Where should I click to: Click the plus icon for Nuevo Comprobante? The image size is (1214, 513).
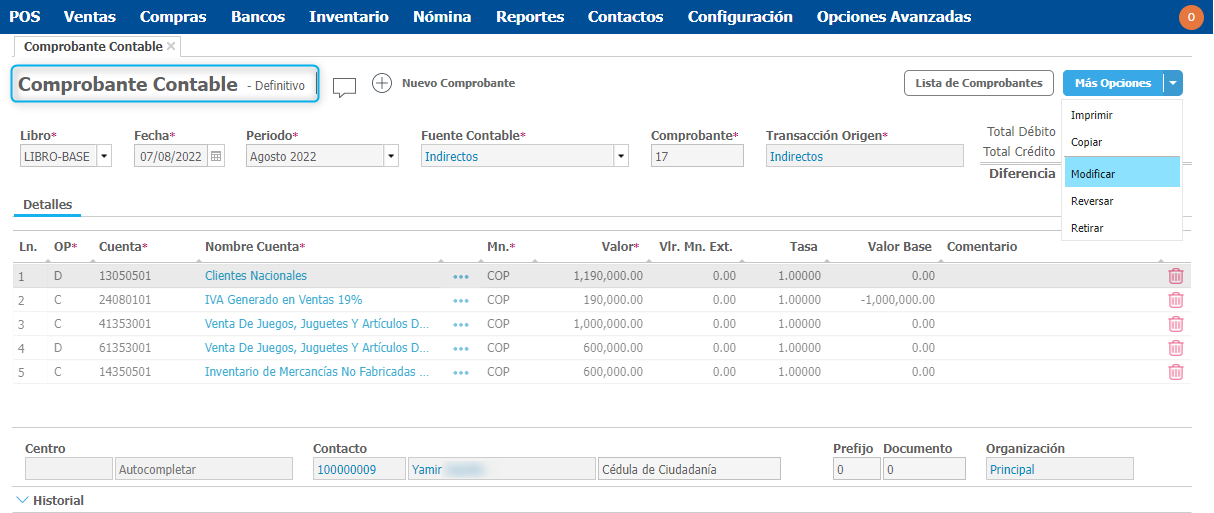[381, 83]
